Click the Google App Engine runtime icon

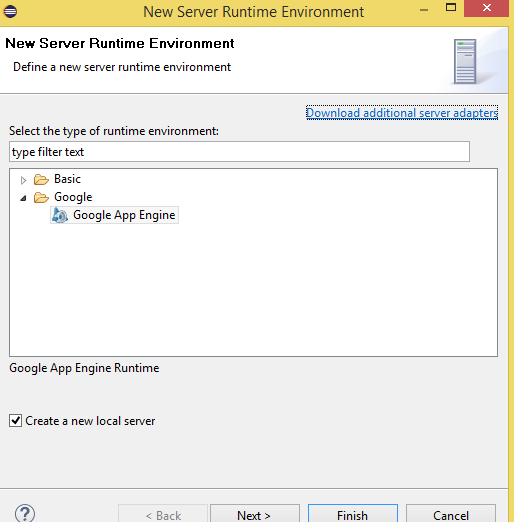coord(60,215)
